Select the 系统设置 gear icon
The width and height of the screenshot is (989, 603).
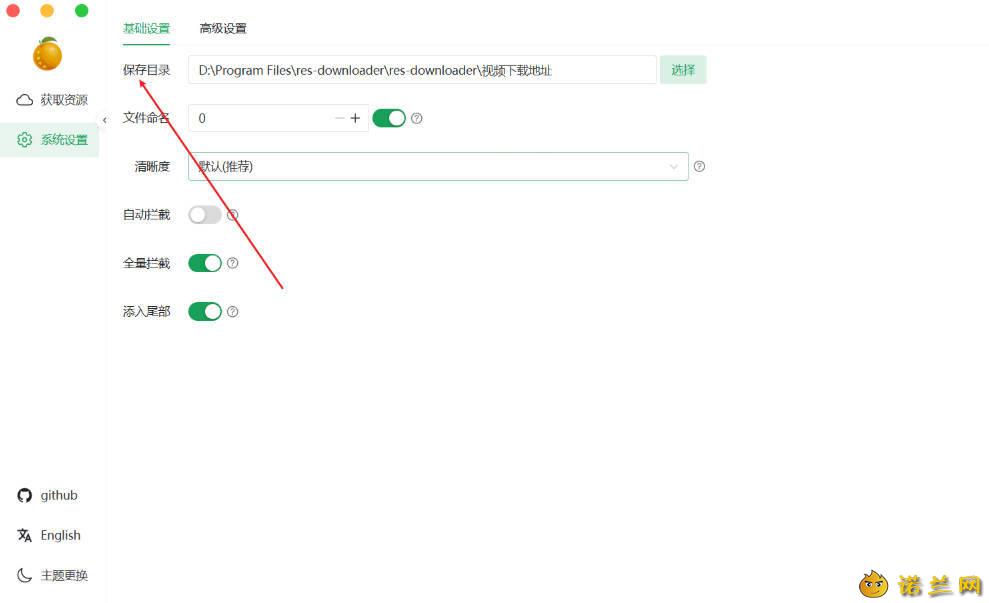(x=25, y=139)
